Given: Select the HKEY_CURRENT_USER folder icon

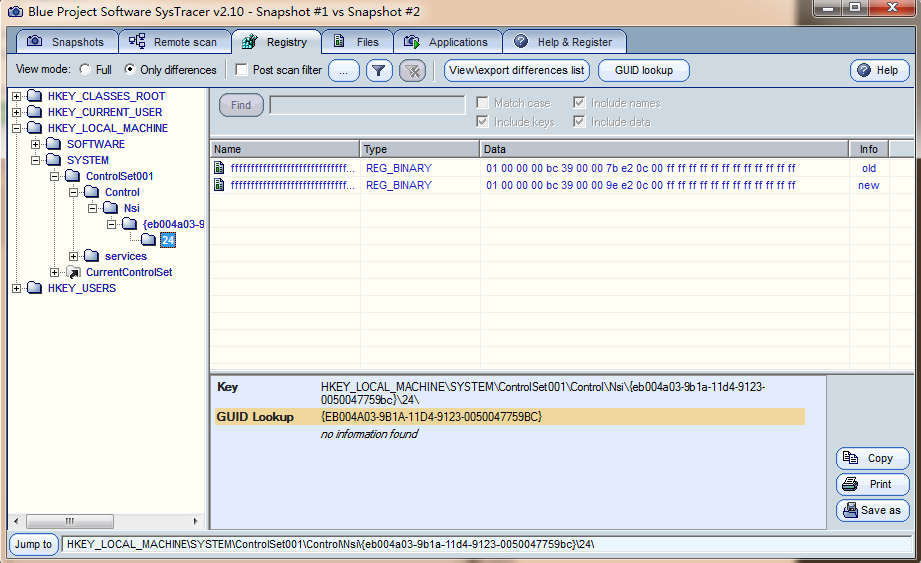Looking at the screenshot, I should [35, 112].
